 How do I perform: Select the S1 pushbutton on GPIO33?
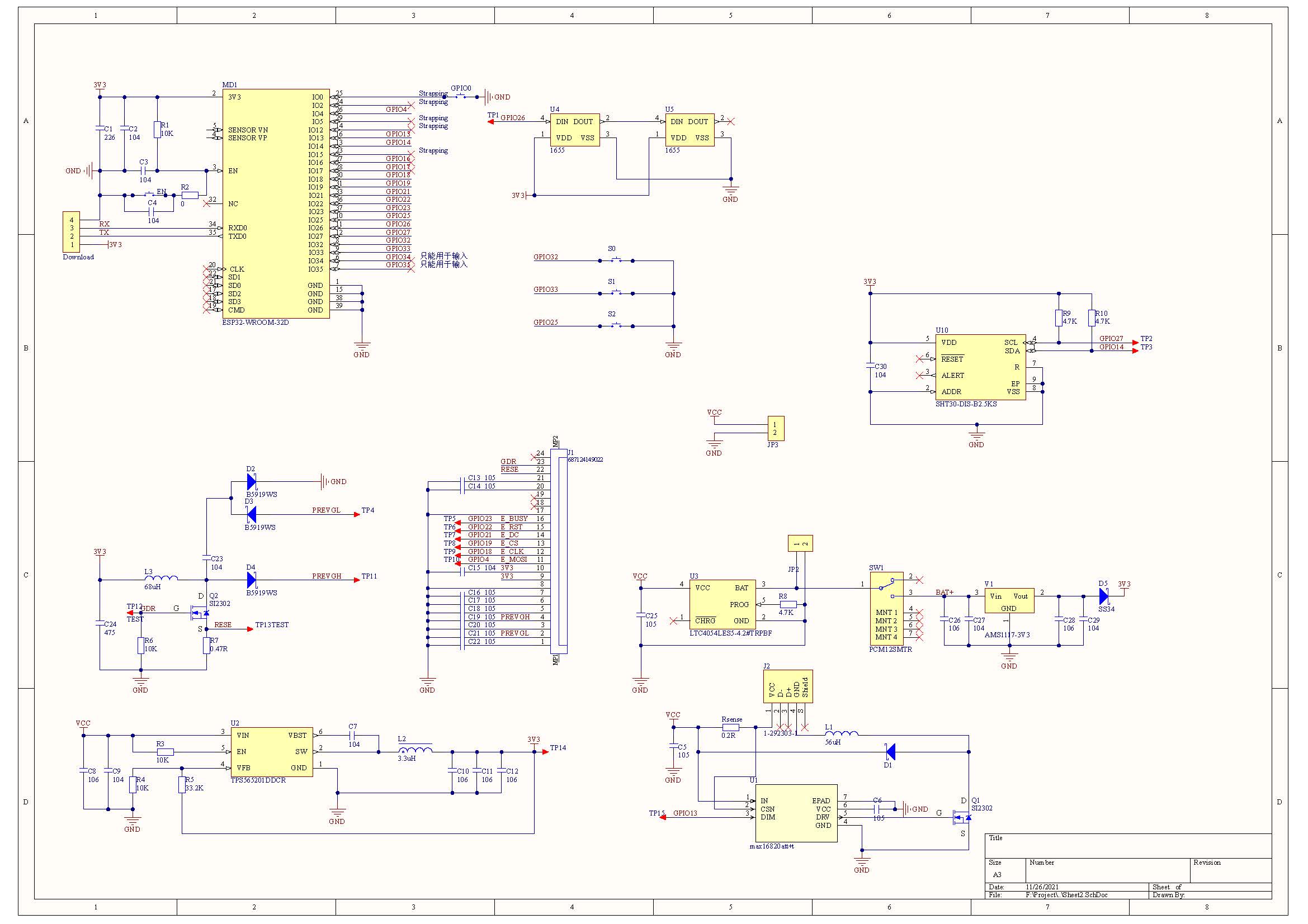(x=616, y=293)
